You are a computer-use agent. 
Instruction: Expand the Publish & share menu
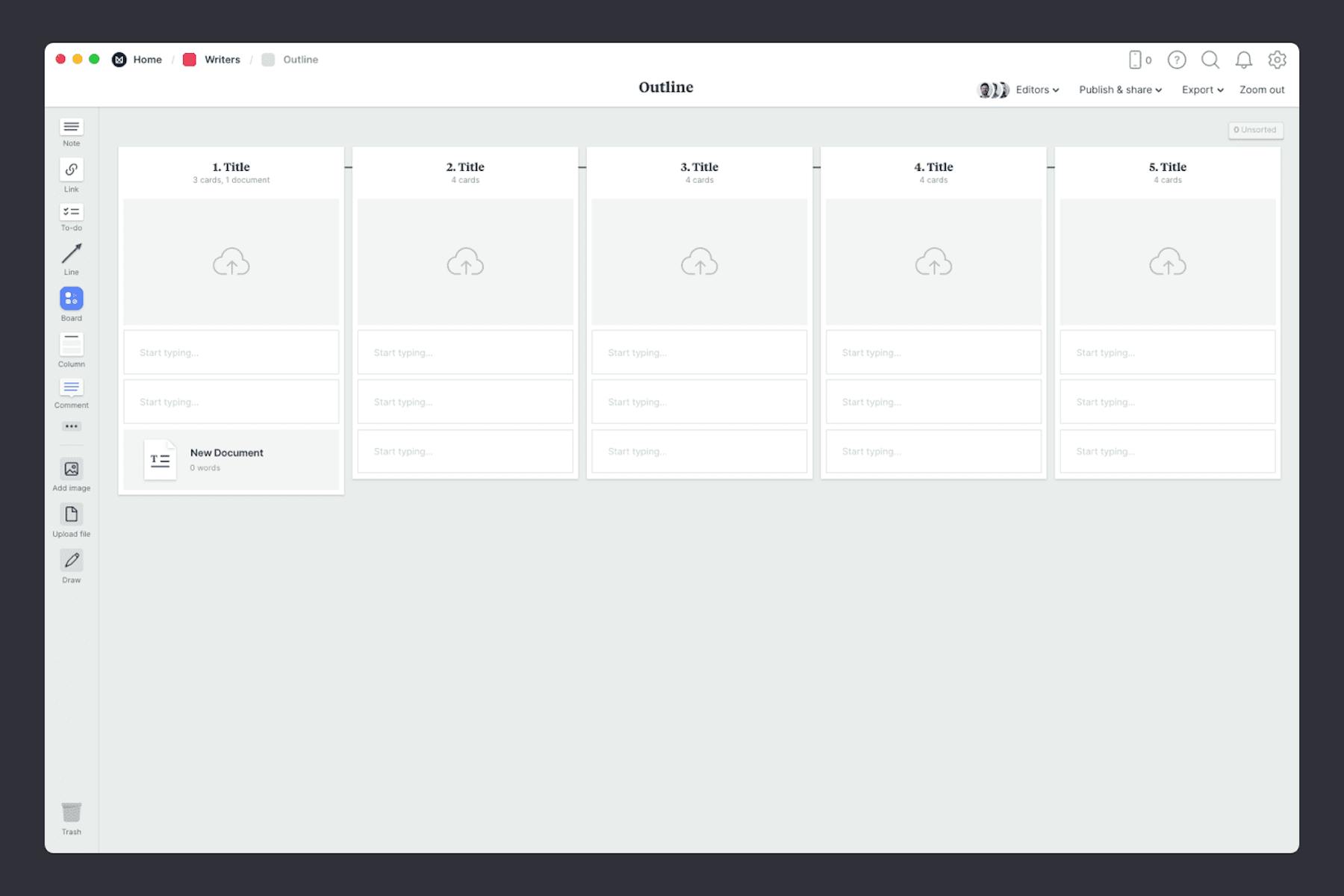point(1119,90)
